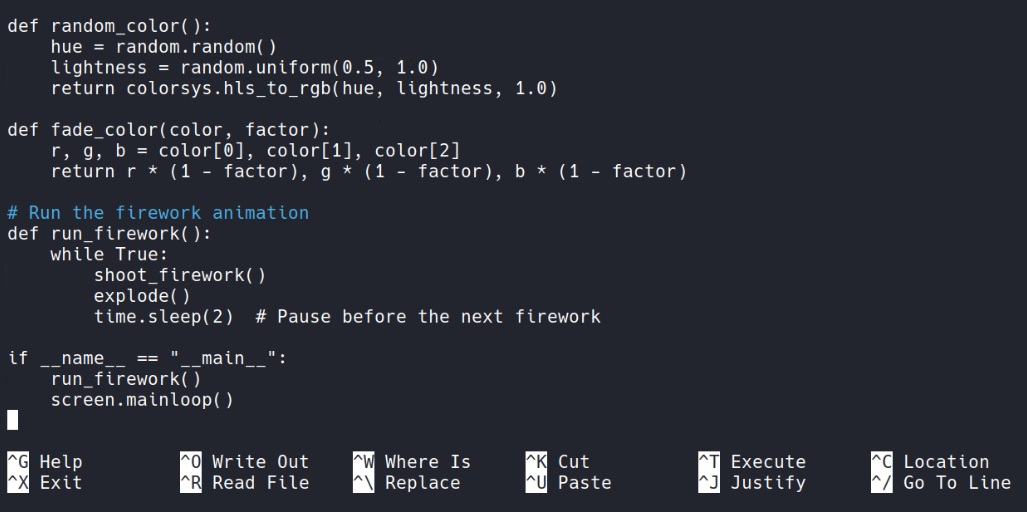
Task: Click the time.sleep(2) statement
Action: pos(164,317)
